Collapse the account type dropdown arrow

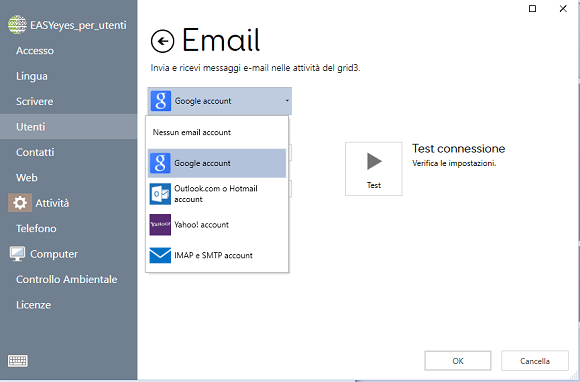287,101
